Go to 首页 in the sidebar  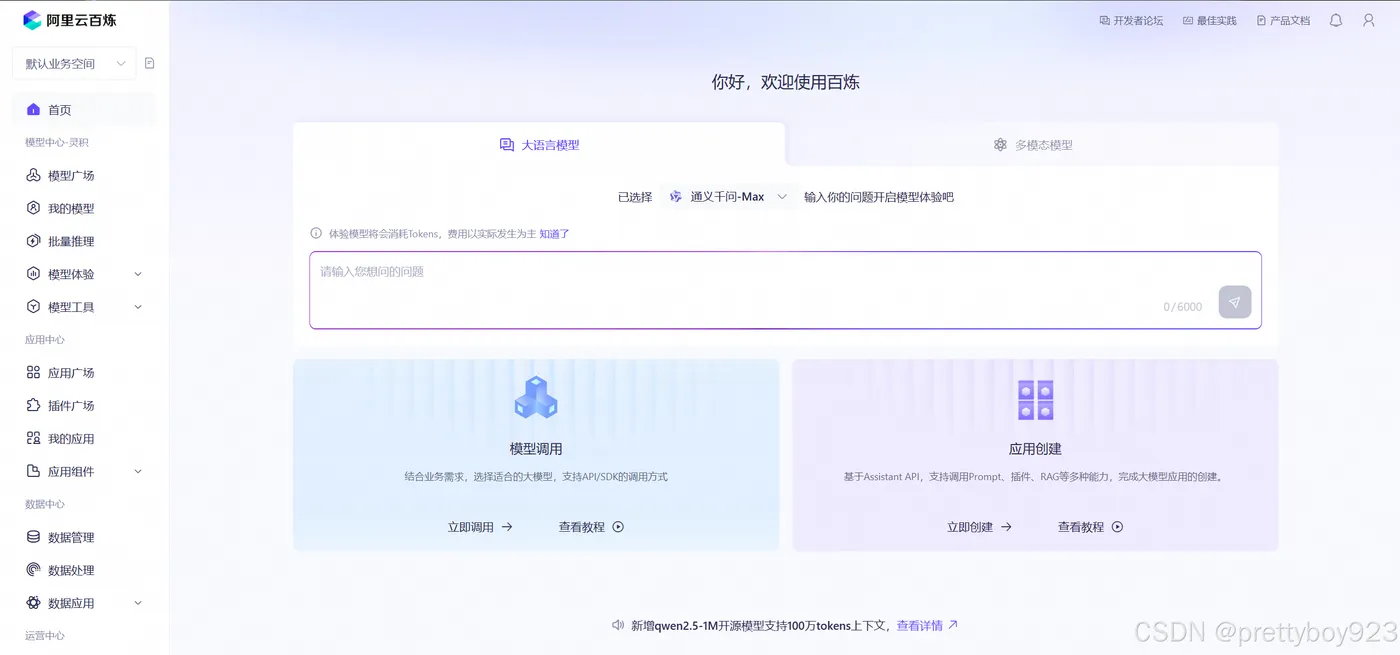[x=84, y=110]
